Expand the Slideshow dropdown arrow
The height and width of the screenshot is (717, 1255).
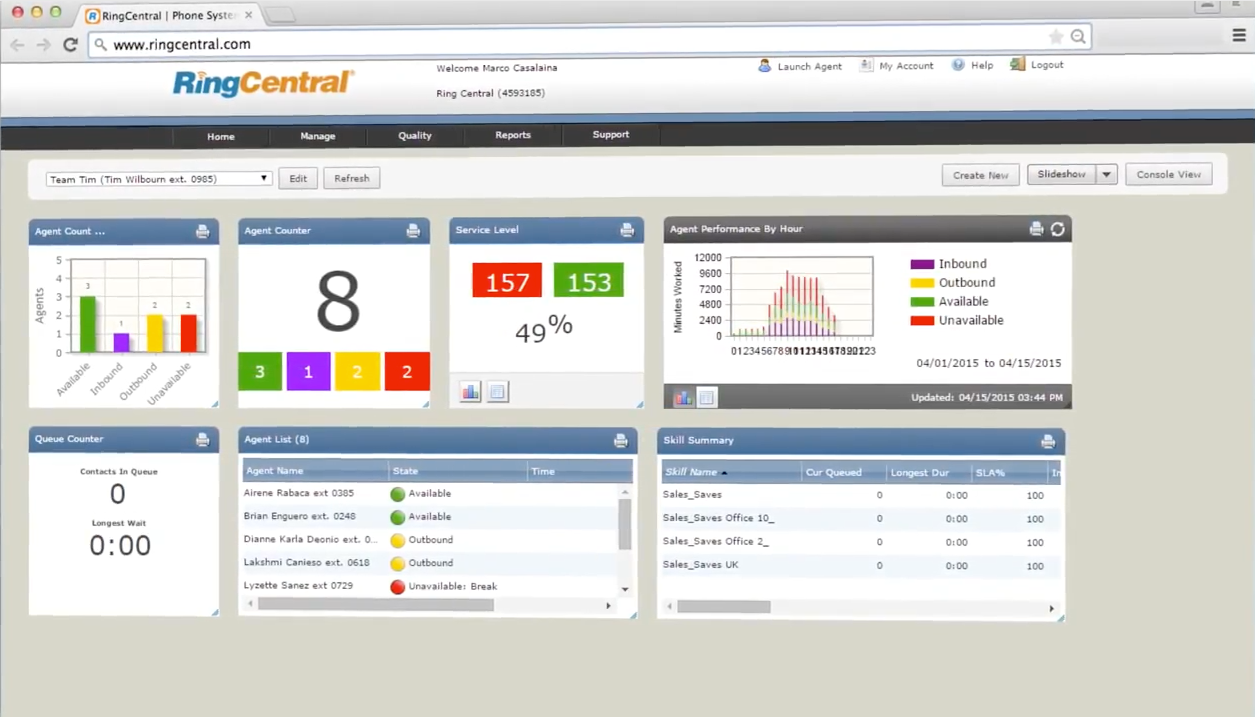click(x=1106, y=174)
